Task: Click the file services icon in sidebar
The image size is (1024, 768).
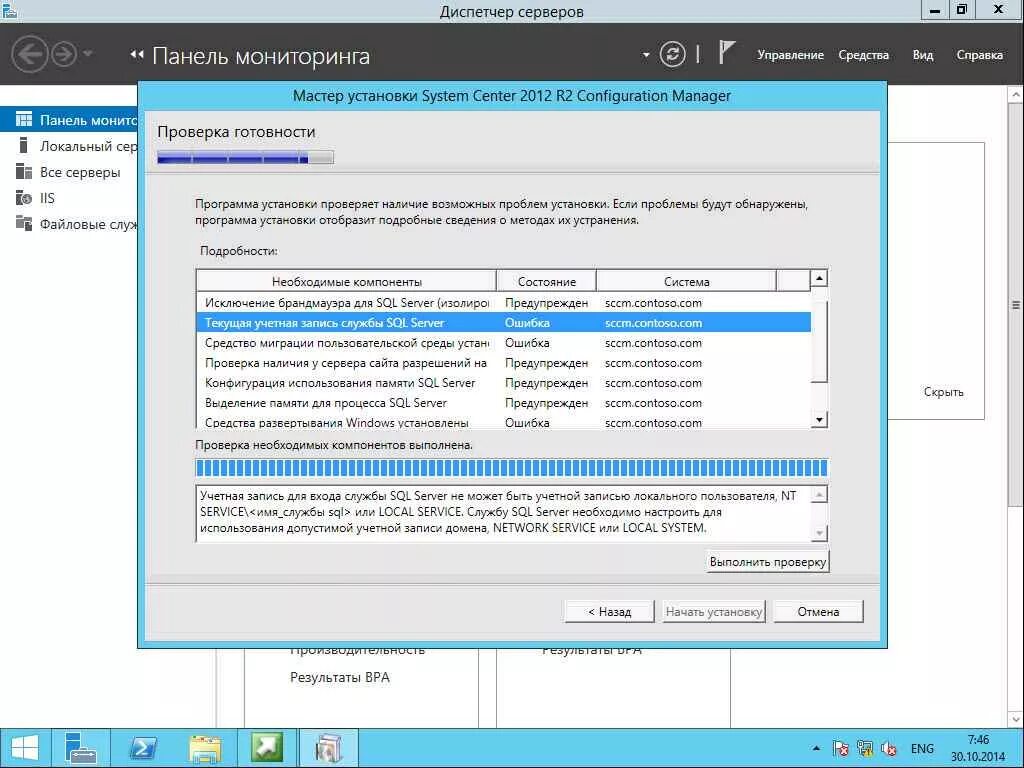Action: pyautogui.click(x=24, y=223)
